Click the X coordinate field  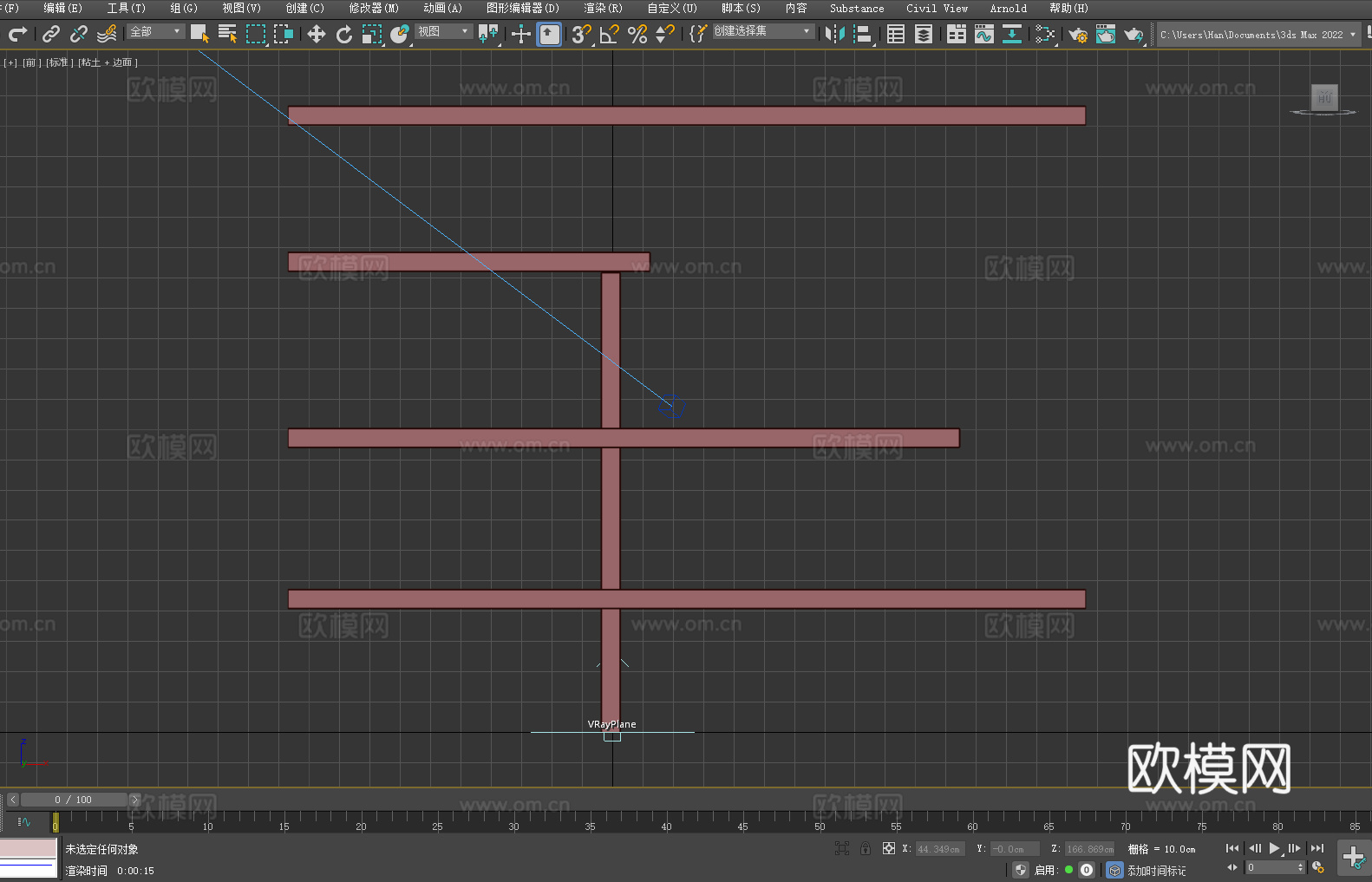[940, 849]
